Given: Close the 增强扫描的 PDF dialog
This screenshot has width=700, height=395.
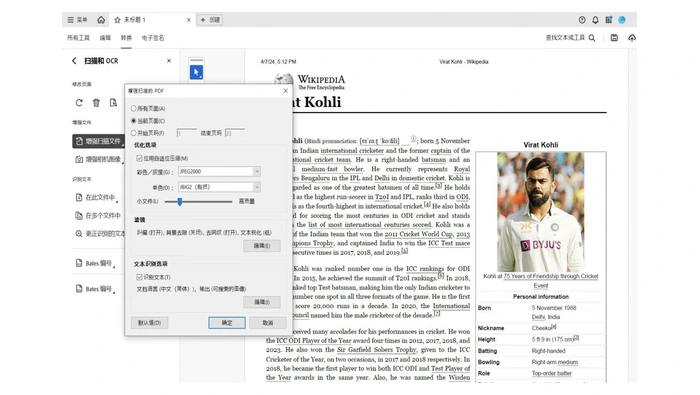Looking at the screenshot, I should click(286, 91).
